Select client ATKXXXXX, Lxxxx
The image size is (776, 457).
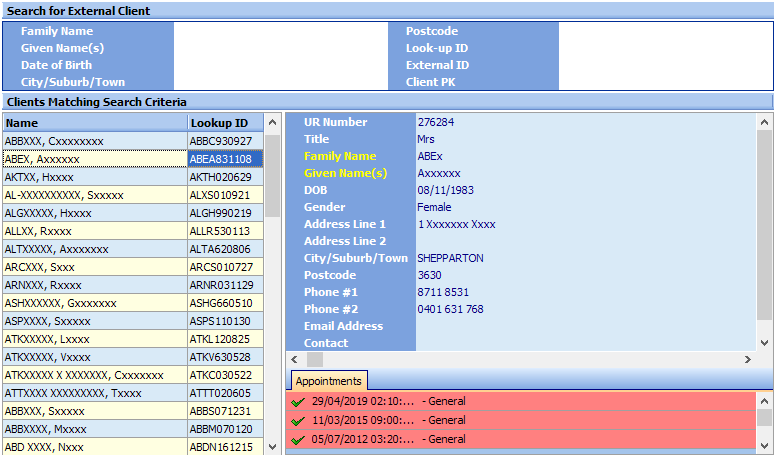click(95, 339)
